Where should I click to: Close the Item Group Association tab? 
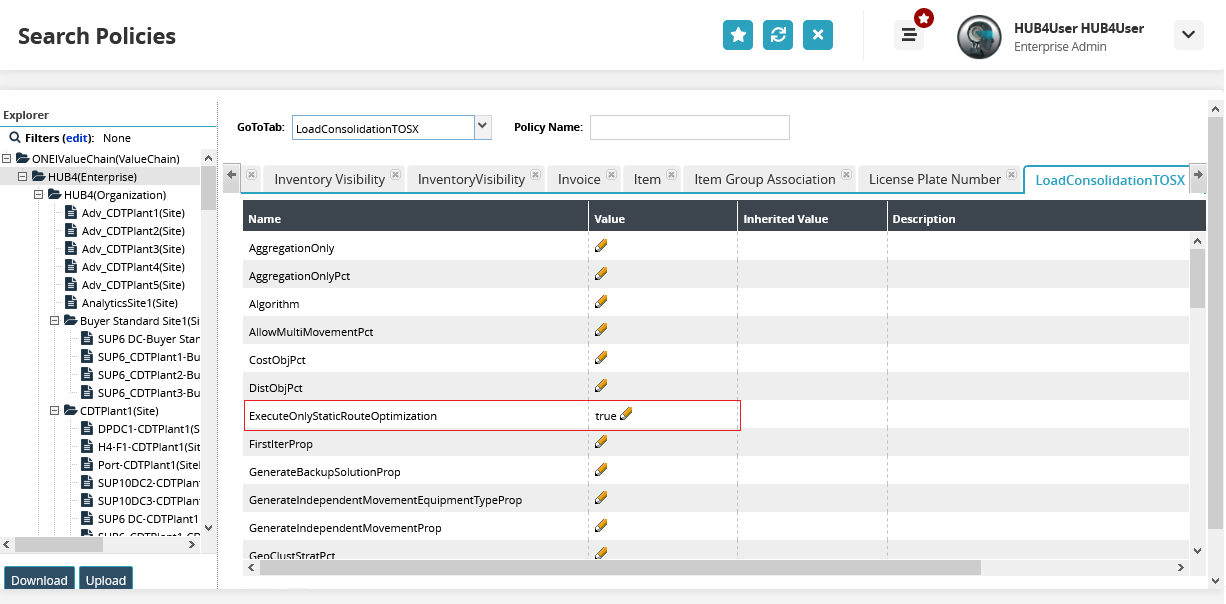pos(847,175)
